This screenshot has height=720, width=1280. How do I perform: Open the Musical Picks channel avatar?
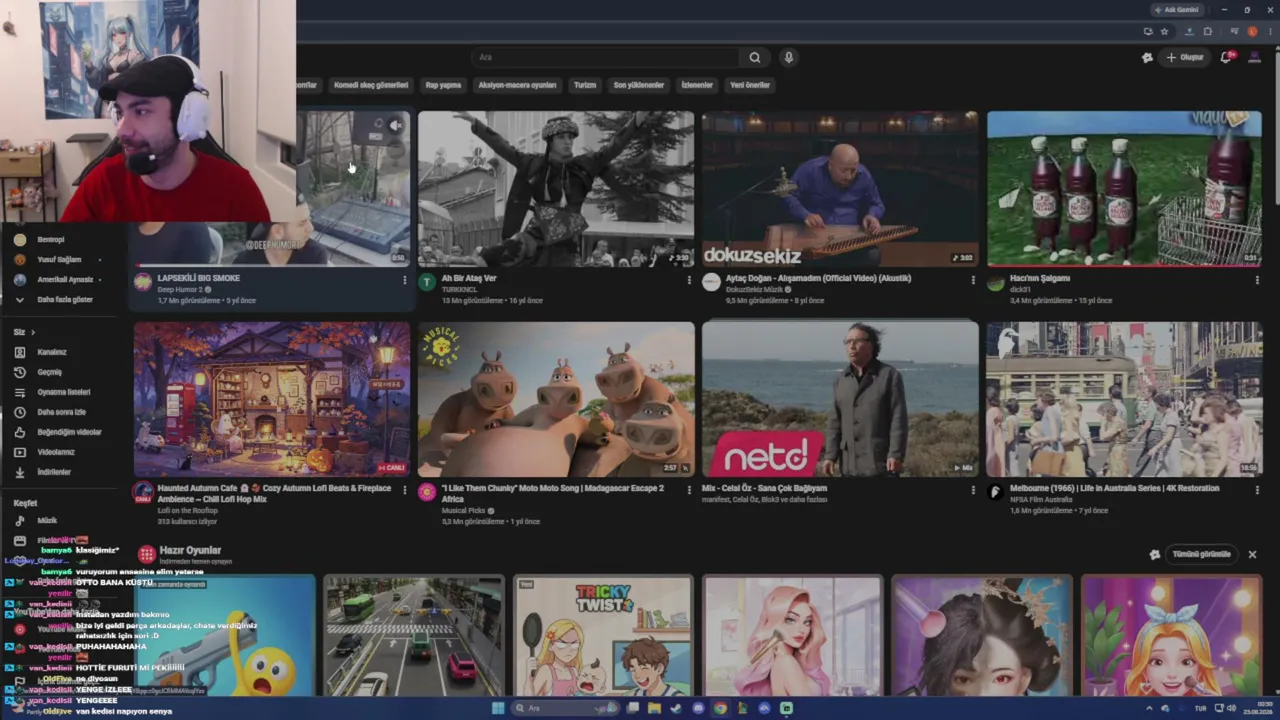click(427, 492)
